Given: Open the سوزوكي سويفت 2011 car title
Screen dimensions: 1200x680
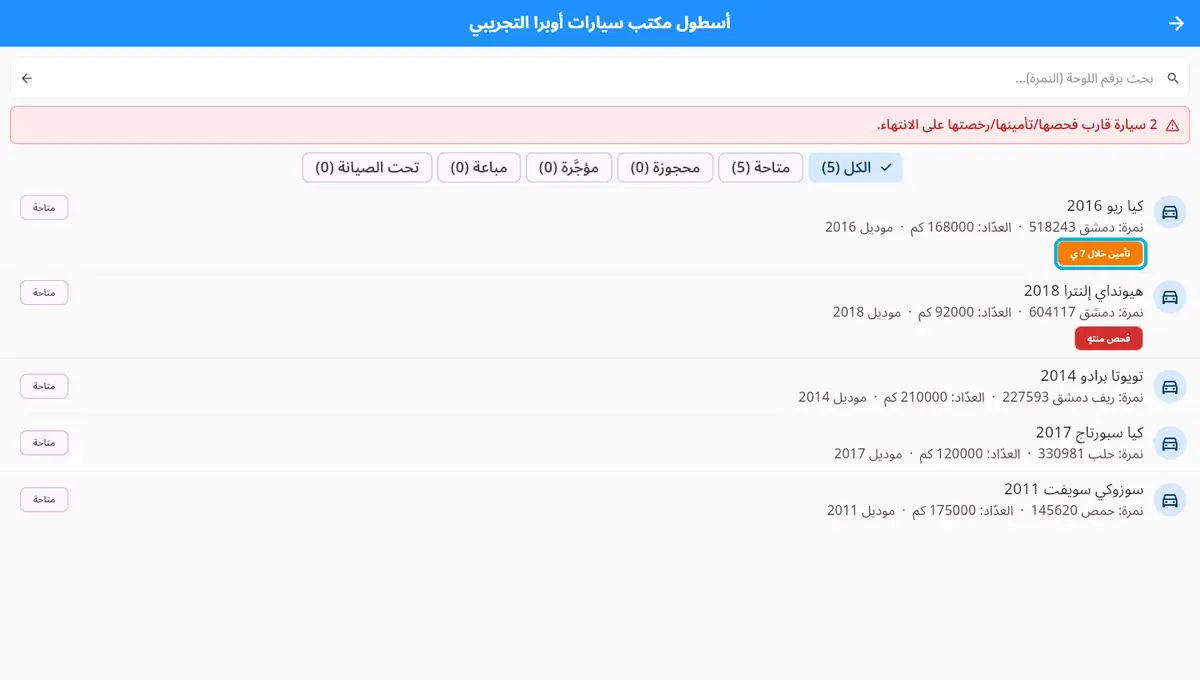Looking at the screenshot, I should (1074, 489).
